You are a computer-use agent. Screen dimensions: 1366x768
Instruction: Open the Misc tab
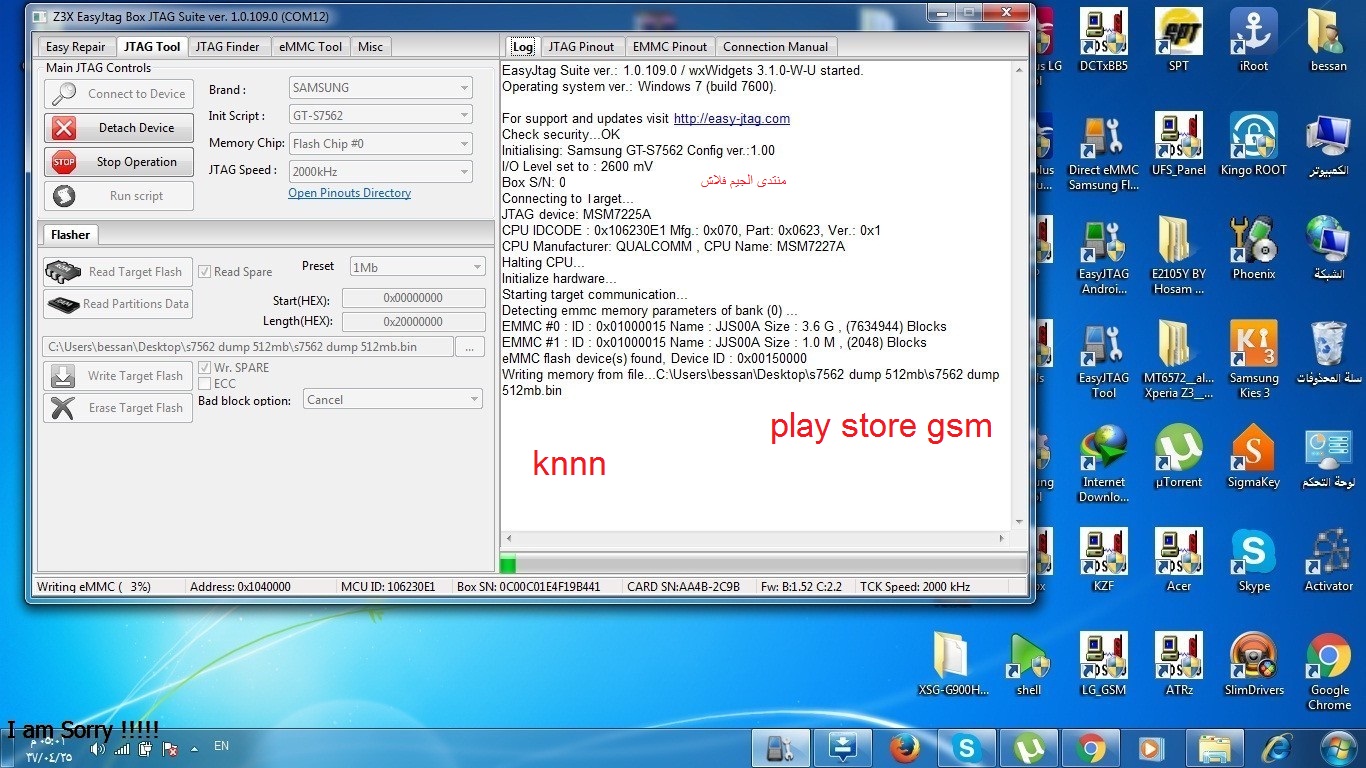pos(370,47)
